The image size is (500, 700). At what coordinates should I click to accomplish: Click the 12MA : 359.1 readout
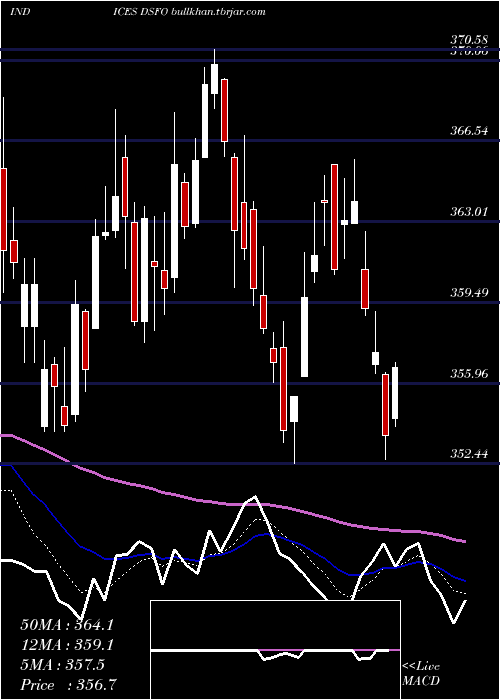point(67,645)
